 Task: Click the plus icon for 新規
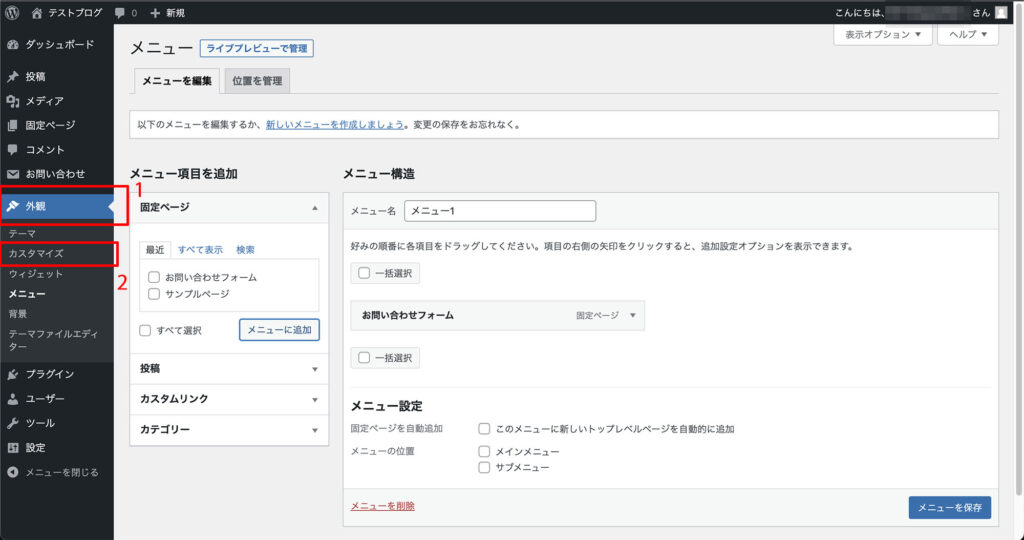click(155, 13)
